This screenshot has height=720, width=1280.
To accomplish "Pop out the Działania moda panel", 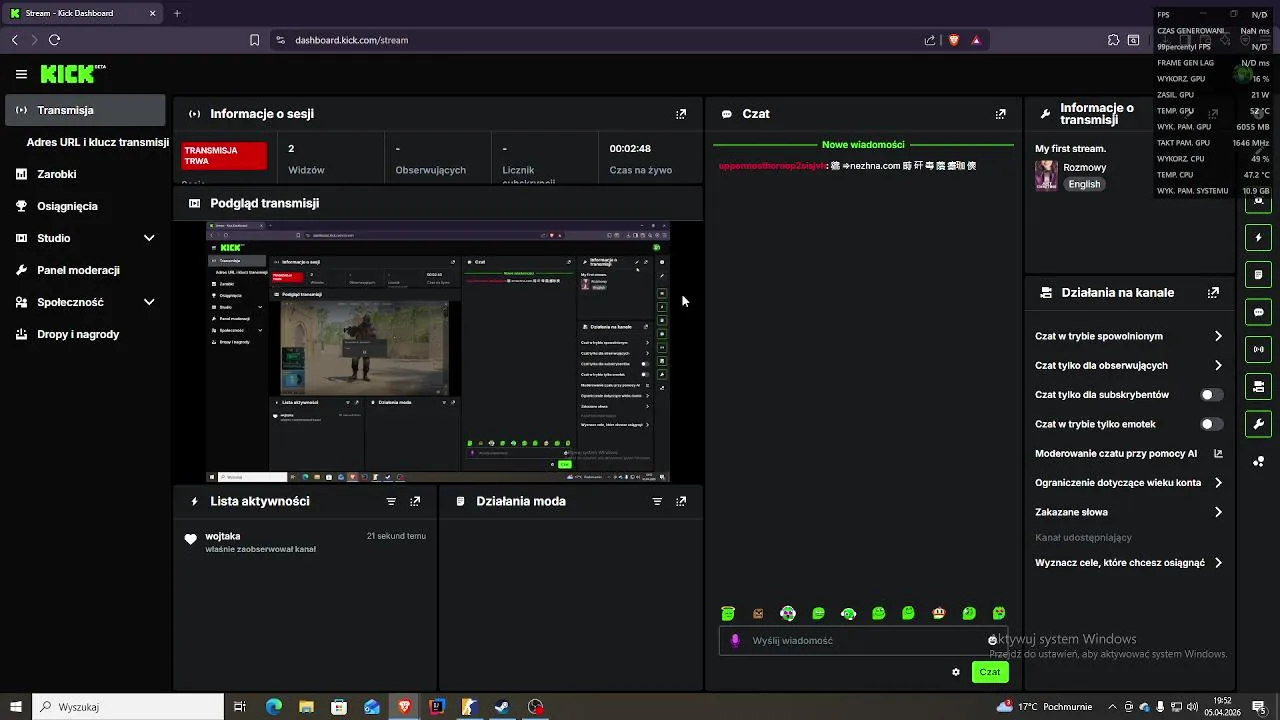I will (681, 501).
